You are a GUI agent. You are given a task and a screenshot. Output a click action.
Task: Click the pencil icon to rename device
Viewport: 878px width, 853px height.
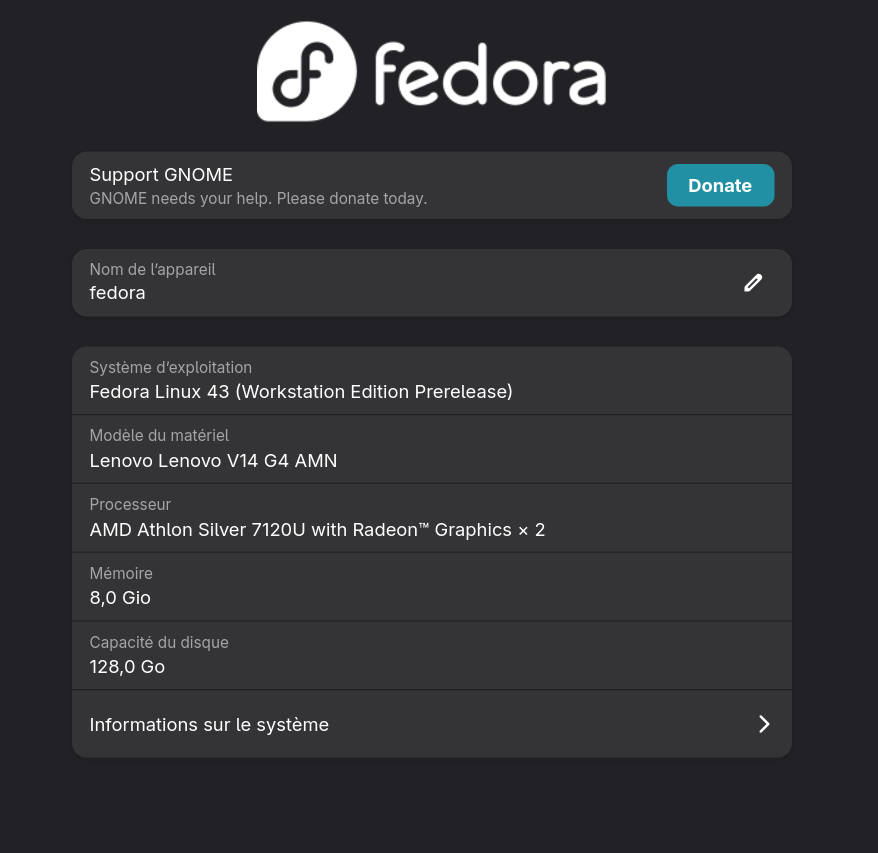753,283
